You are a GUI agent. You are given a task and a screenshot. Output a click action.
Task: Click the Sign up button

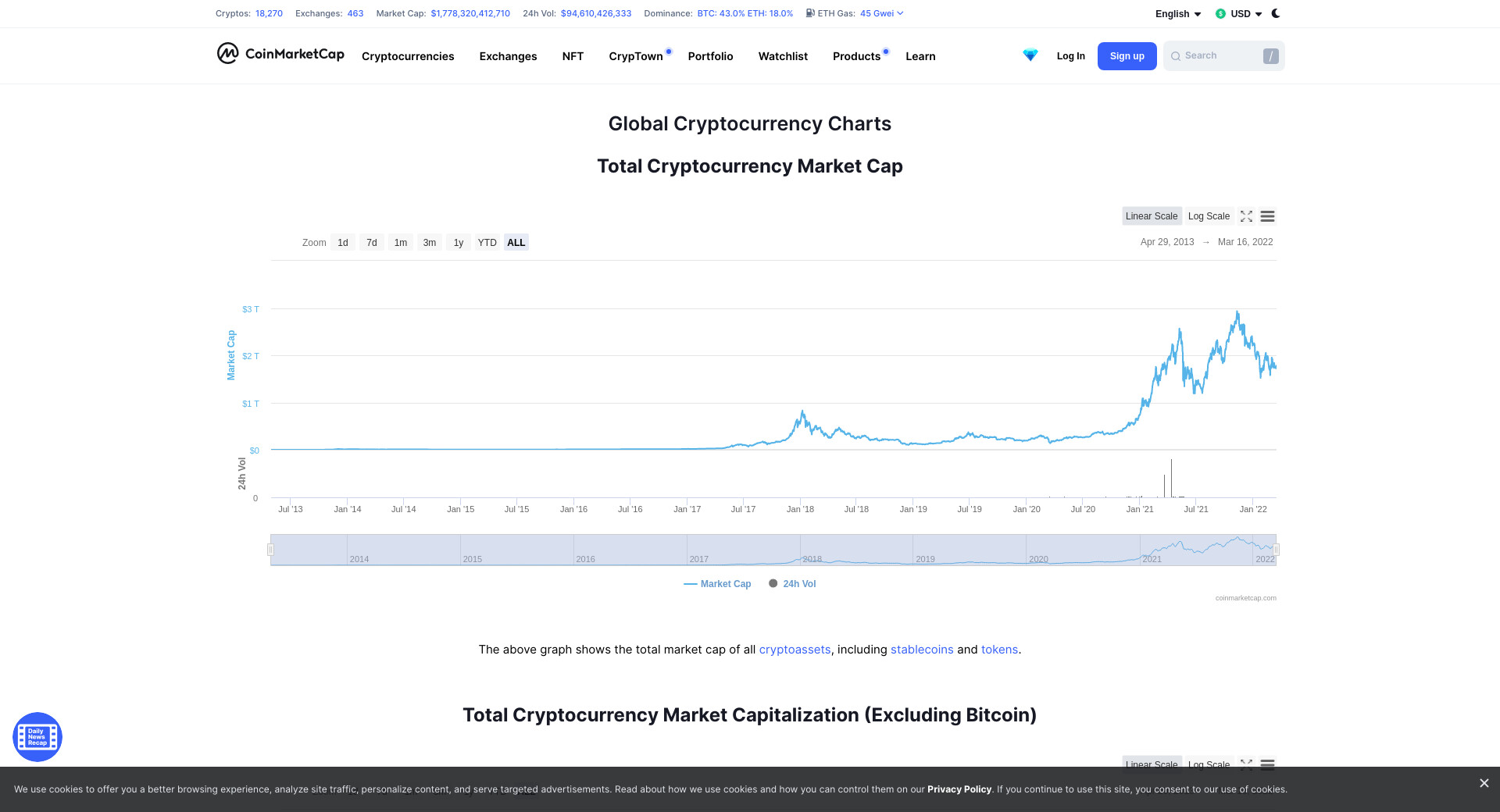click(1127, 56)
